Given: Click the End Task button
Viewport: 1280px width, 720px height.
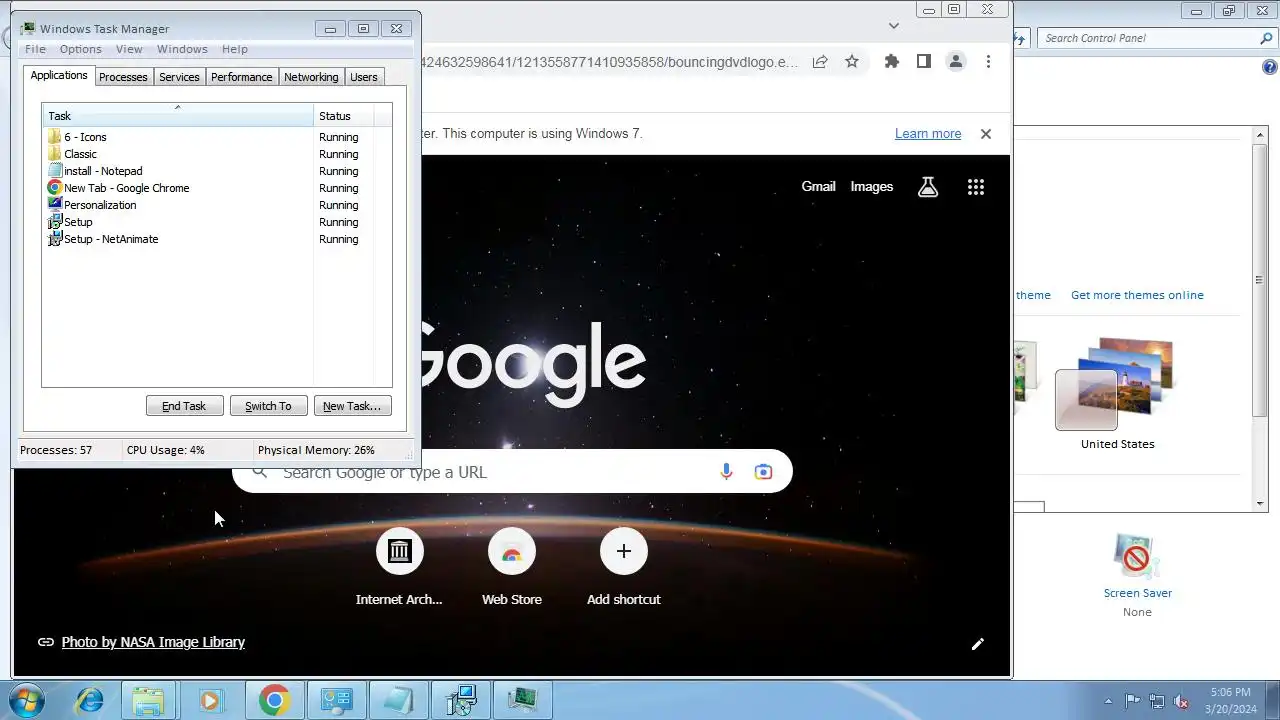Looking at the screenshot, I should [x=184, y=406].
